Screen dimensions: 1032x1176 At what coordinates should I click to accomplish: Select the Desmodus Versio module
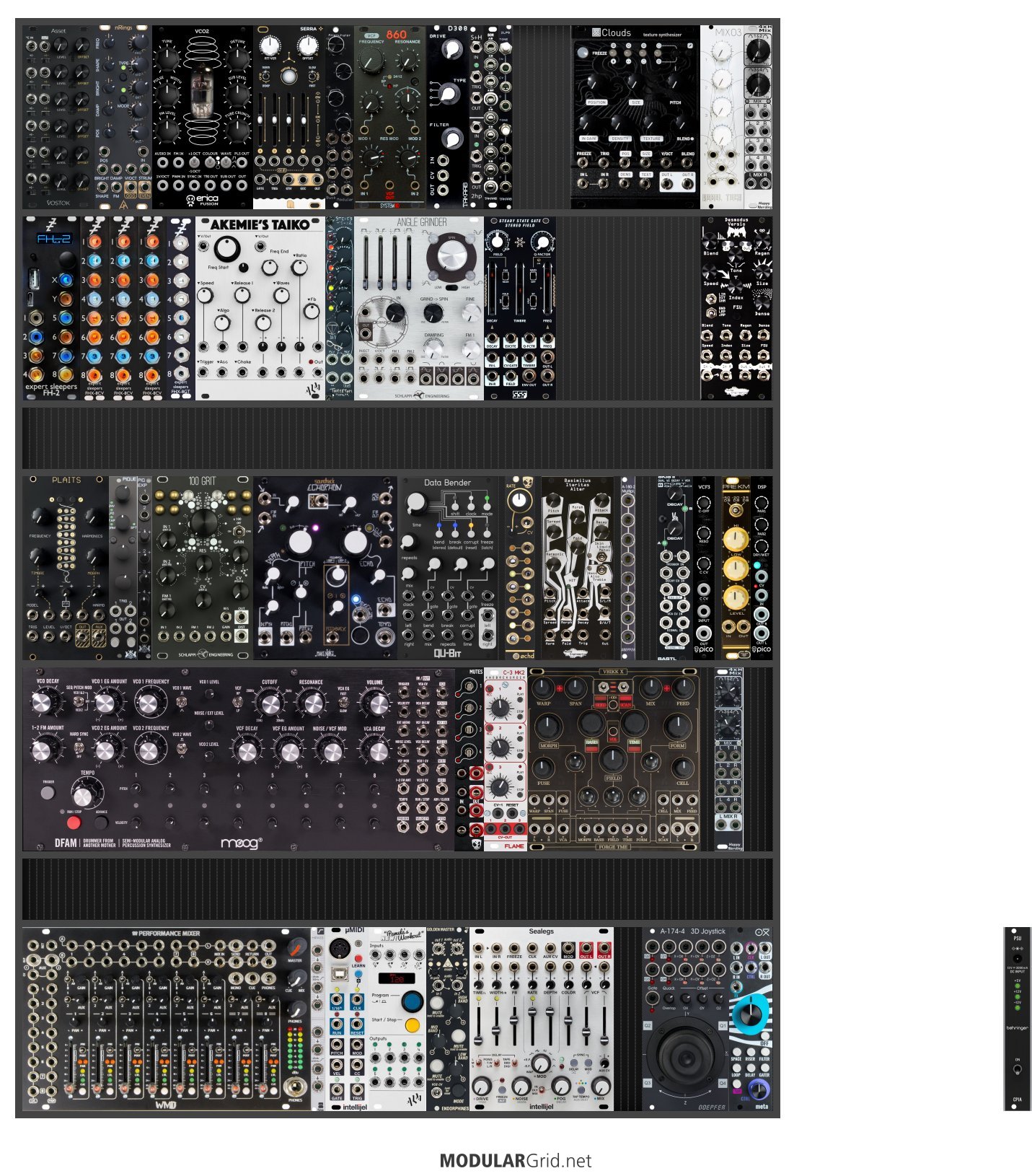736,308
